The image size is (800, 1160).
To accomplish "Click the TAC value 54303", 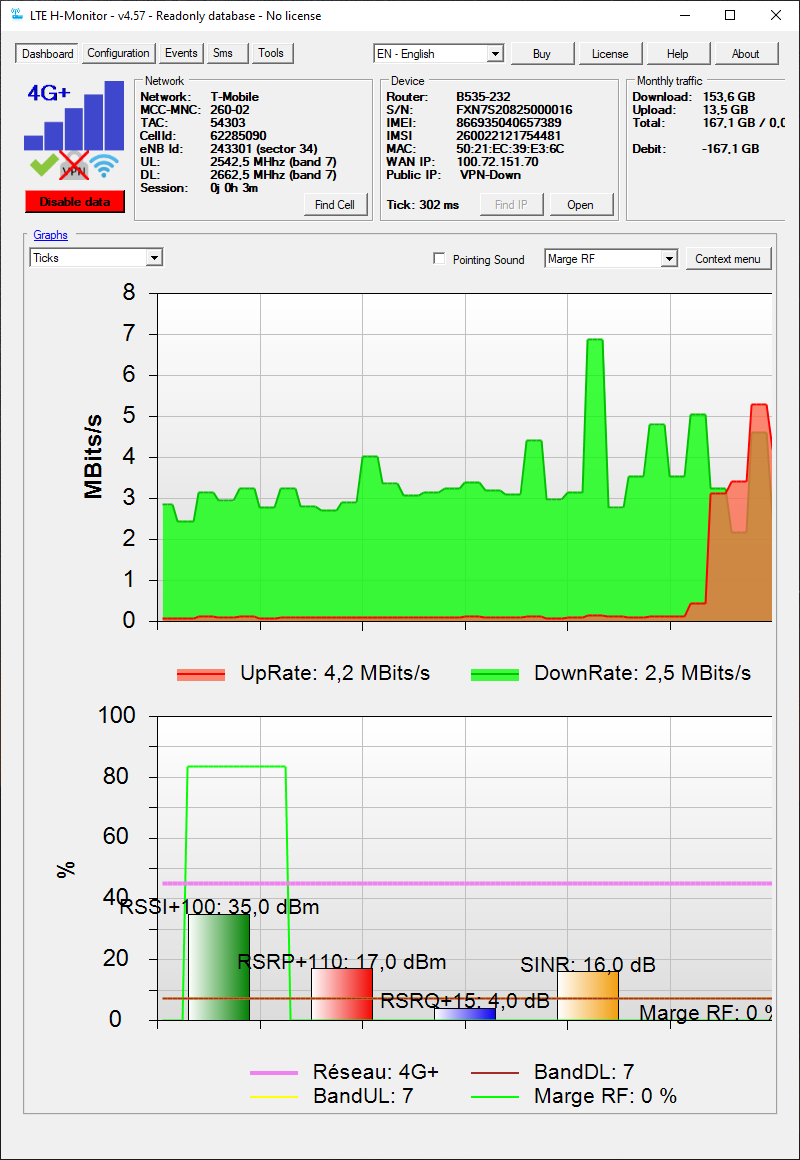I will tap(228, 123).
